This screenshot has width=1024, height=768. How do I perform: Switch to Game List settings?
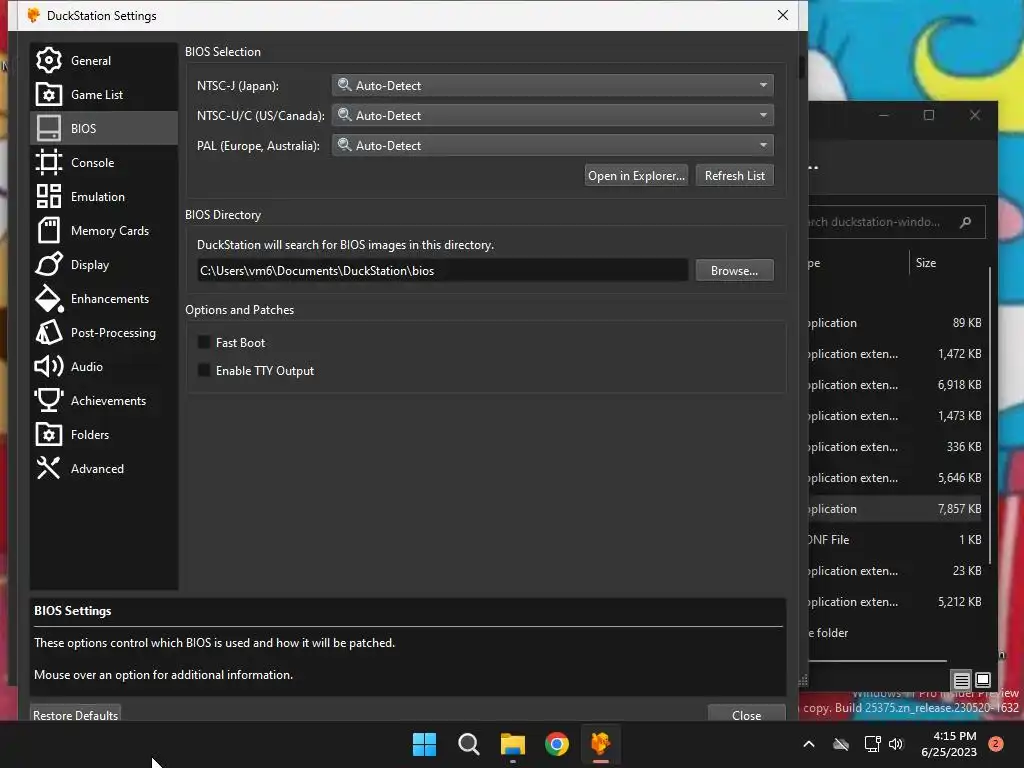(x=104, y=94)
